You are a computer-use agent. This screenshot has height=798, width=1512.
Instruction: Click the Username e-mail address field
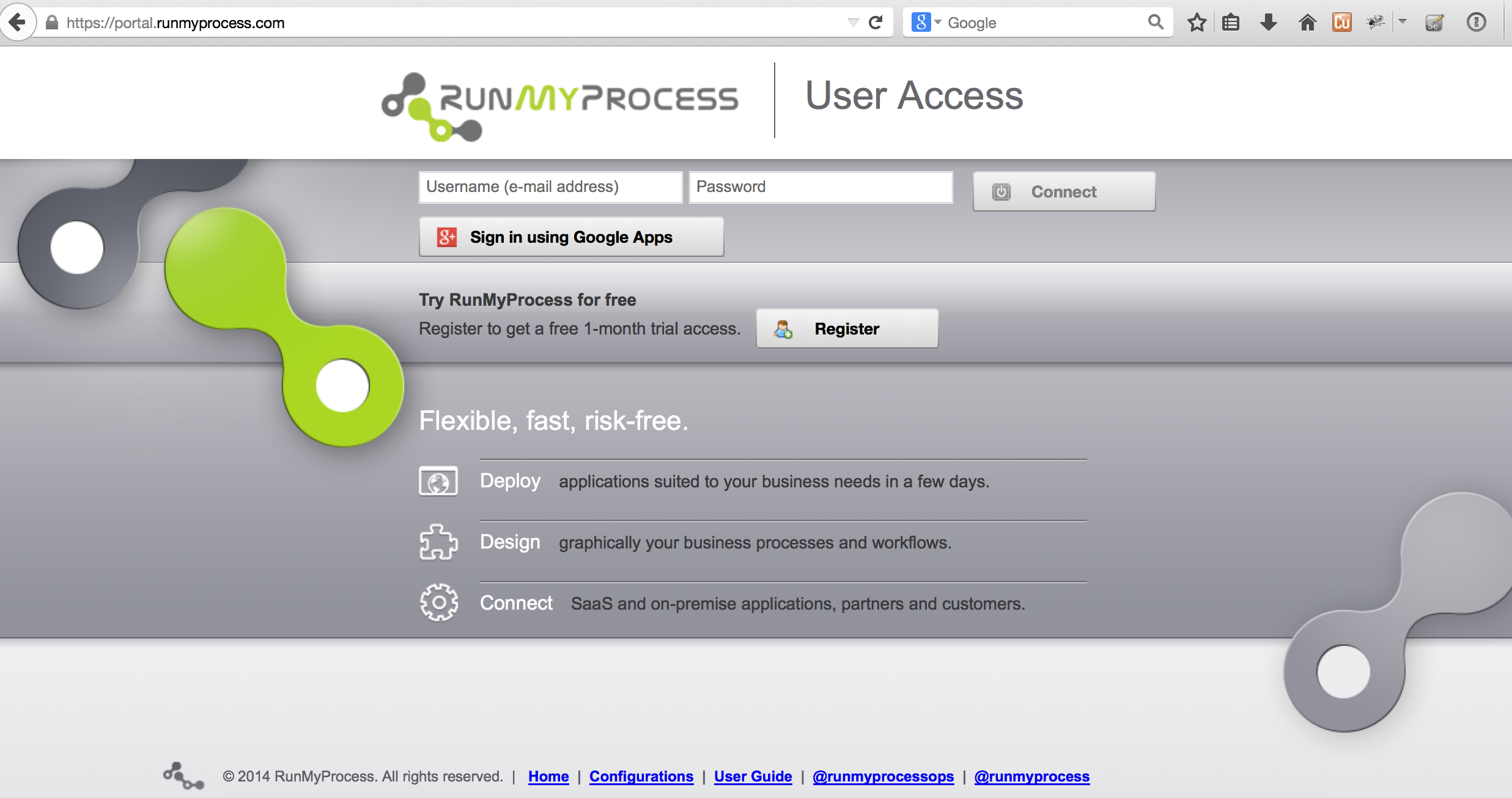tap(550, 187)
